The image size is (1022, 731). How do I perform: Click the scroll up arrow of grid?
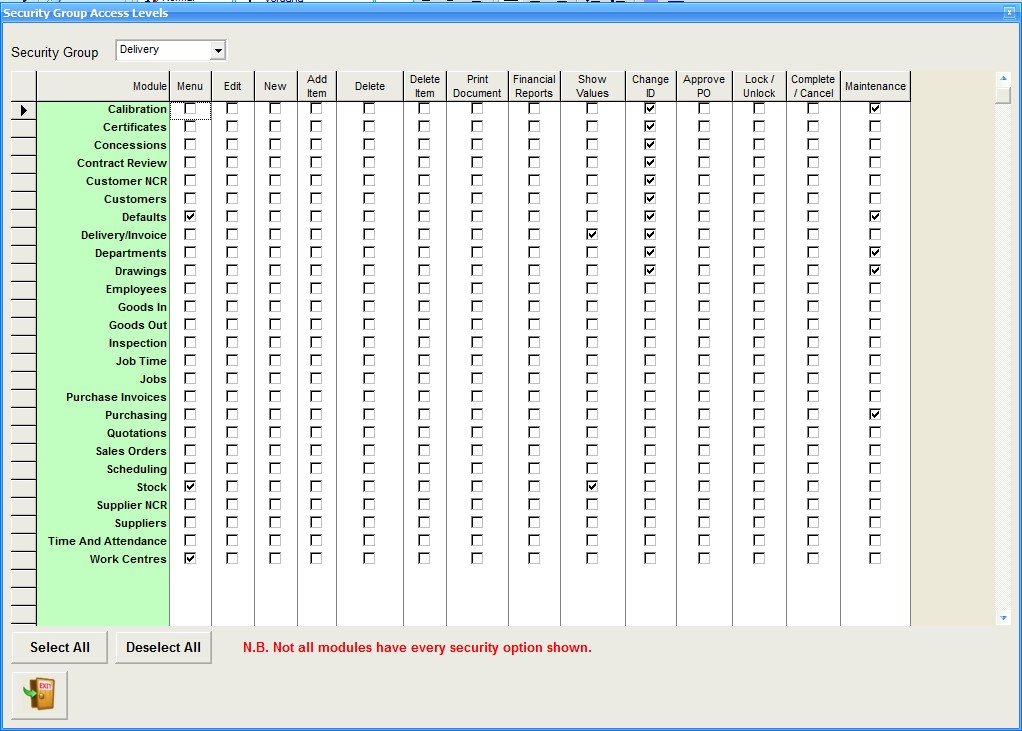point(1003,77)
